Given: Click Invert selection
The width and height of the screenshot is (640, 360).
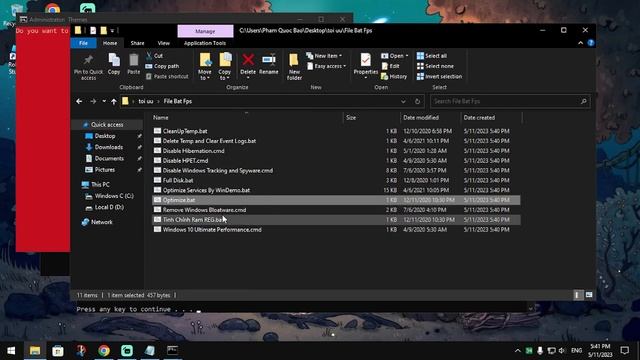Looking at the screenshot, I should [x=439, y=76].
